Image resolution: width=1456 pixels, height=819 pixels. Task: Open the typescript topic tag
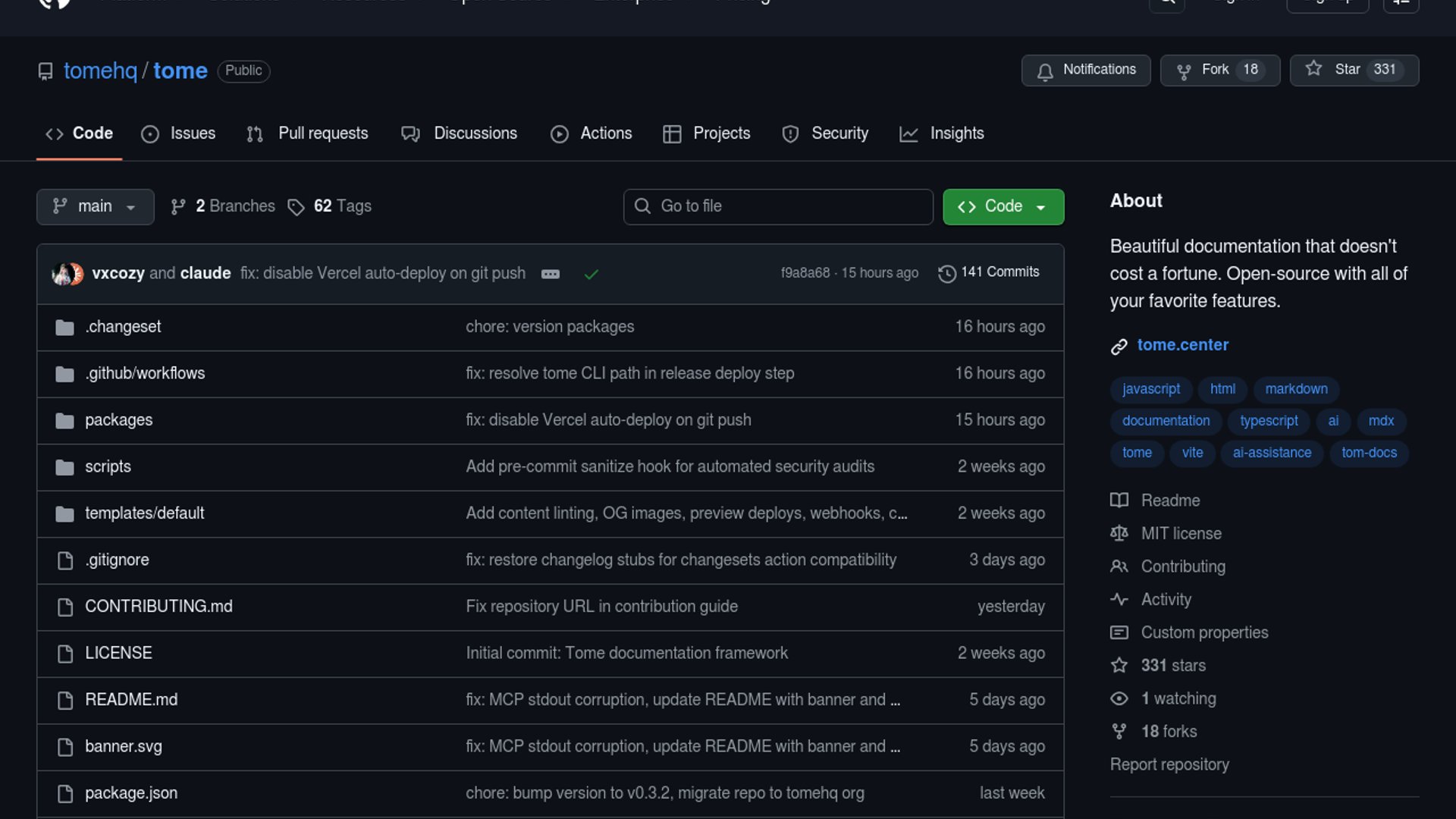tap(1269, 421)
